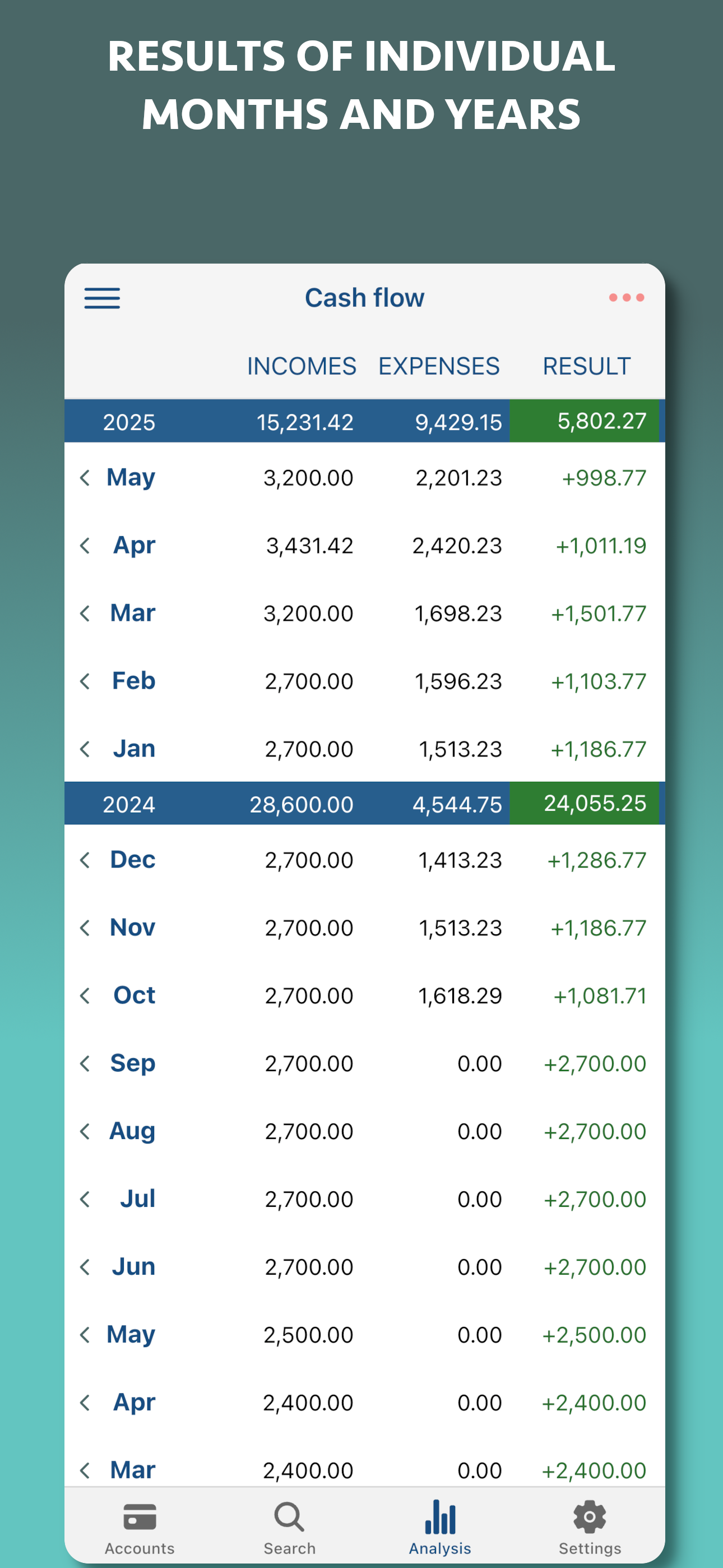
Task: Open the Accounts card icon
Action: (x=140, y=1517)
